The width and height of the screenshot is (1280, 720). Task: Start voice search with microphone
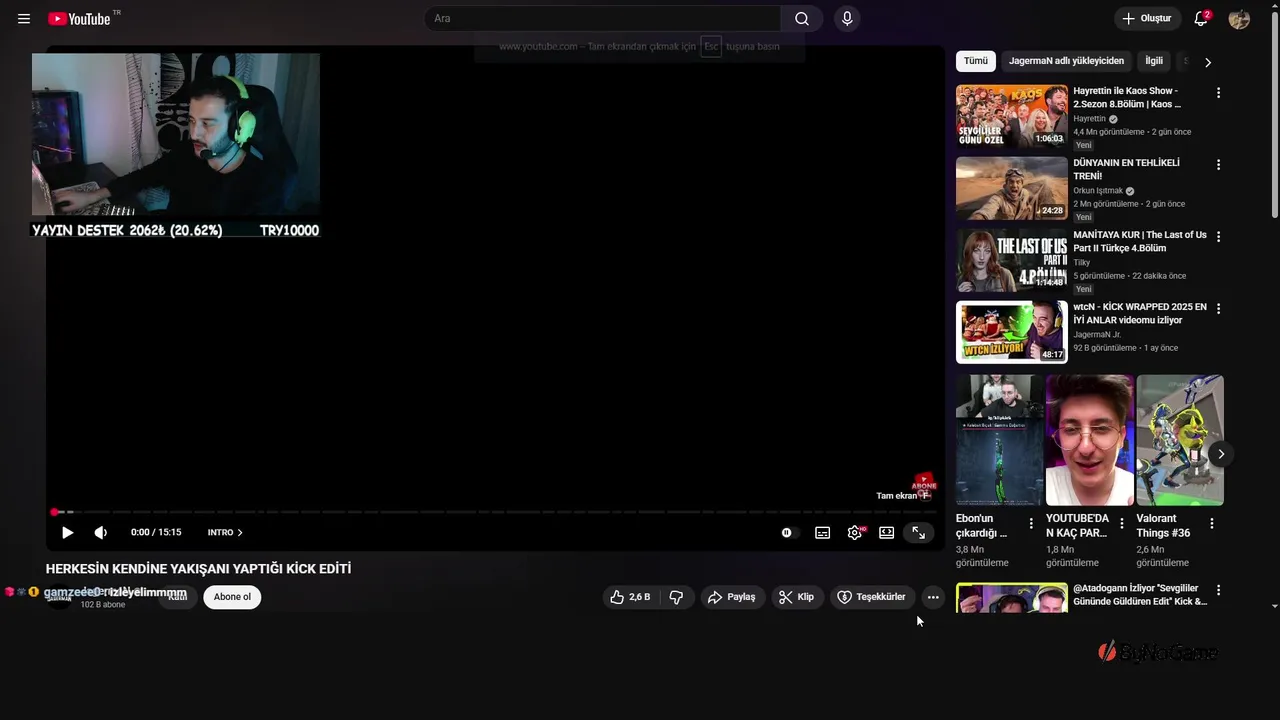pos(847,19)
